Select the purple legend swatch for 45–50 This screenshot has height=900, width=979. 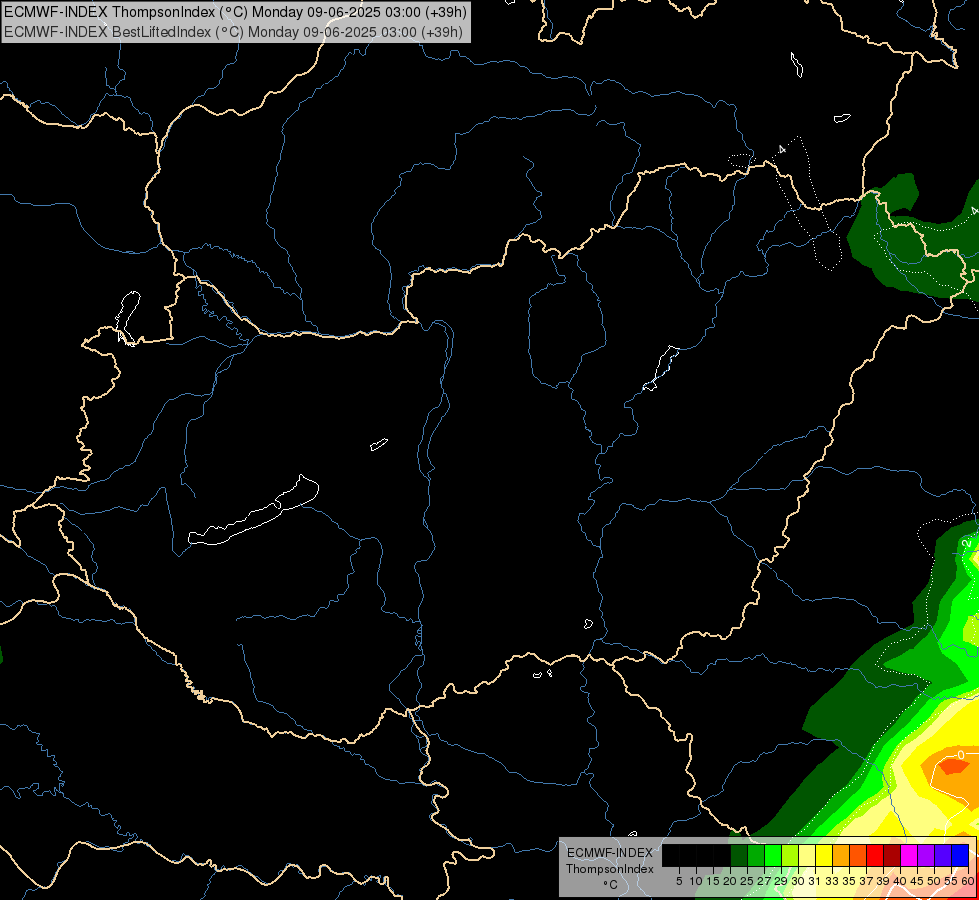pos(926,856)
